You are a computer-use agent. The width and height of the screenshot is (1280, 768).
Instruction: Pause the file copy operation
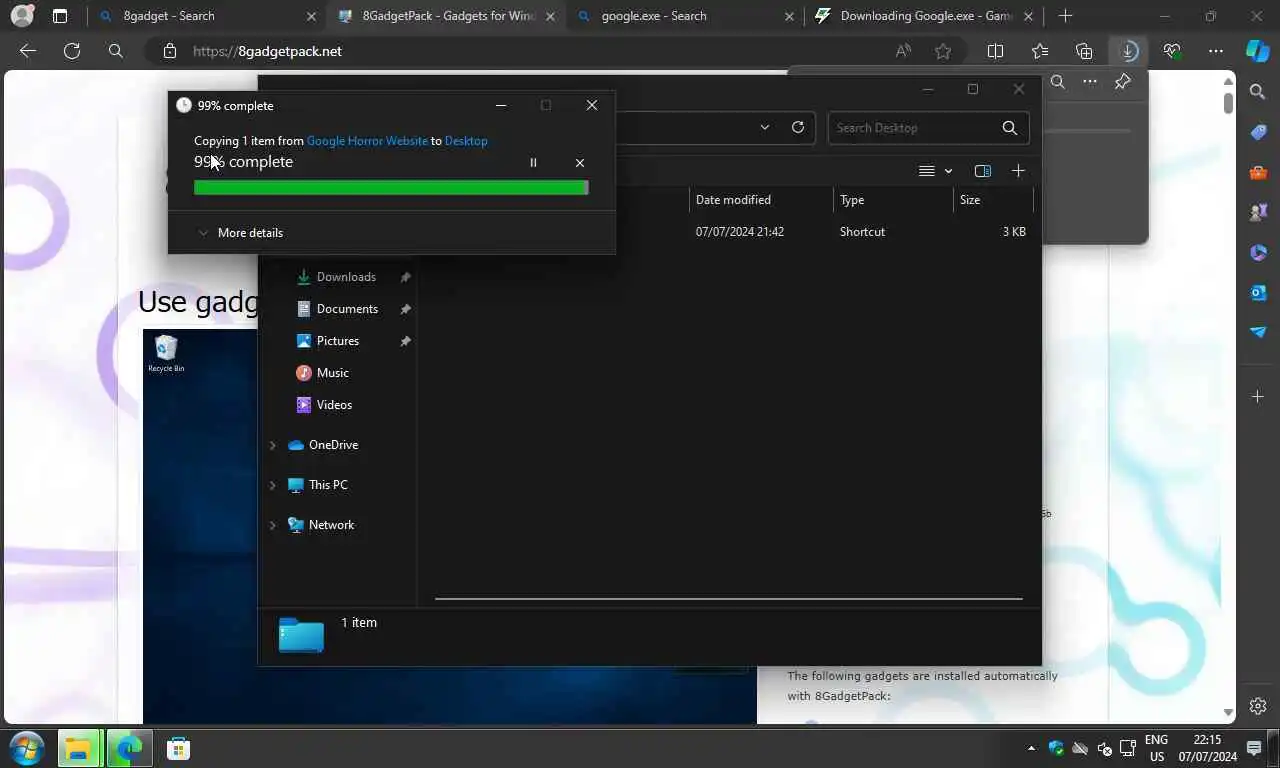point(533,162)
